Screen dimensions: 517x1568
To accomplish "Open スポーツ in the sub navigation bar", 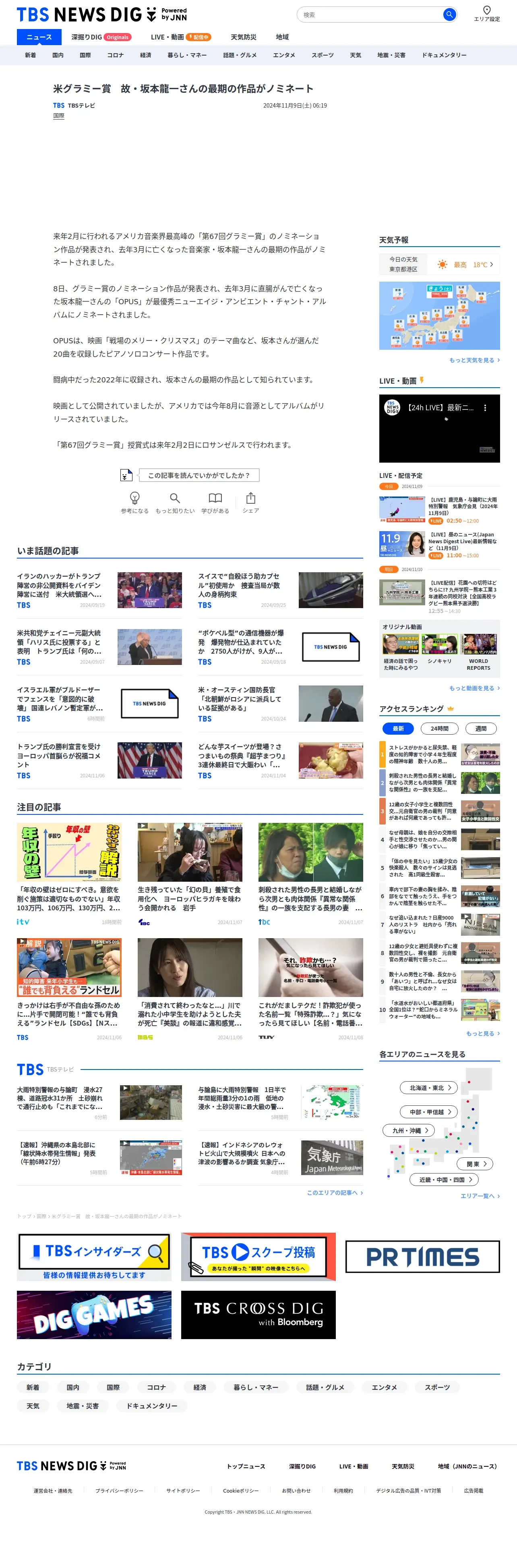I will coord(323,55).
